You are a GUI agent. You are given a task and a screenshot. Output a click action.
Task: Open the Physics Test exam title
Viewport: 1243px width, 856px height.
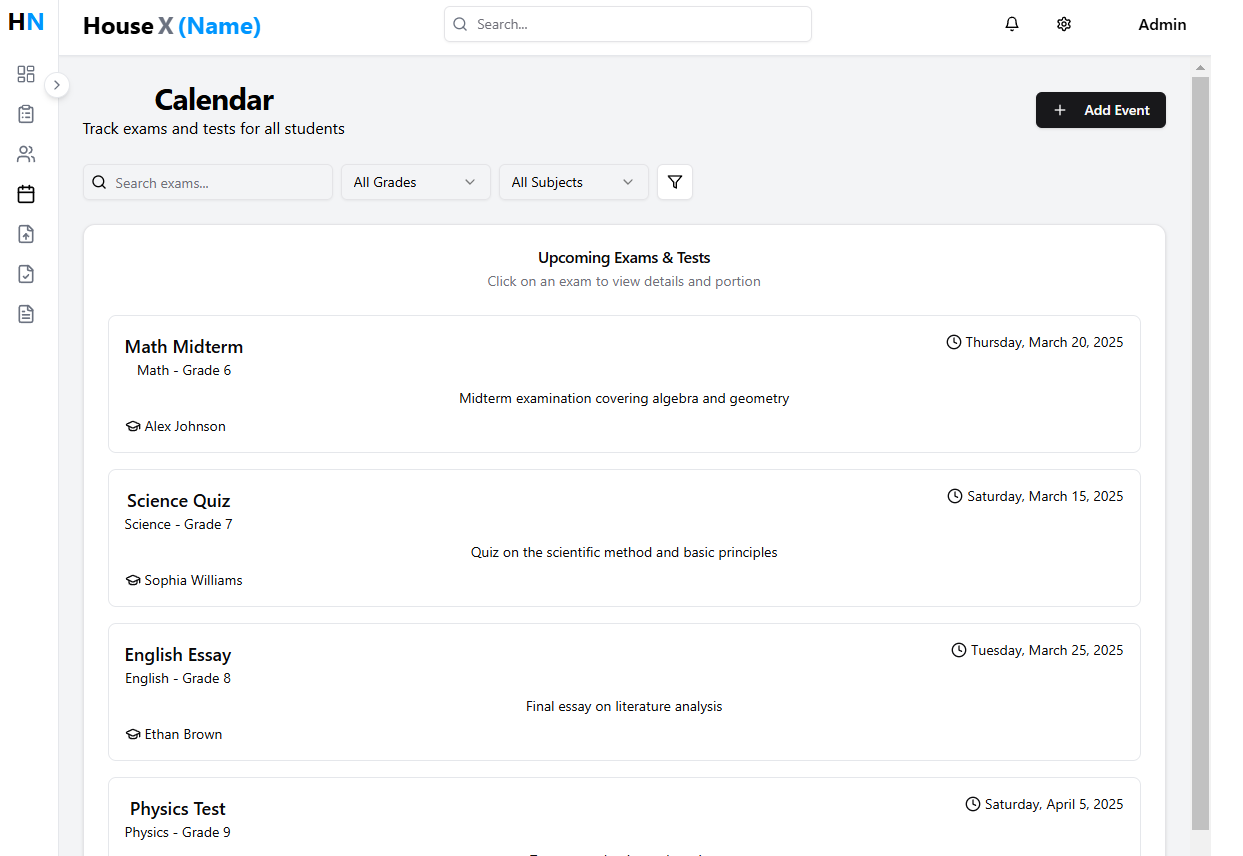tap(178, 809)
